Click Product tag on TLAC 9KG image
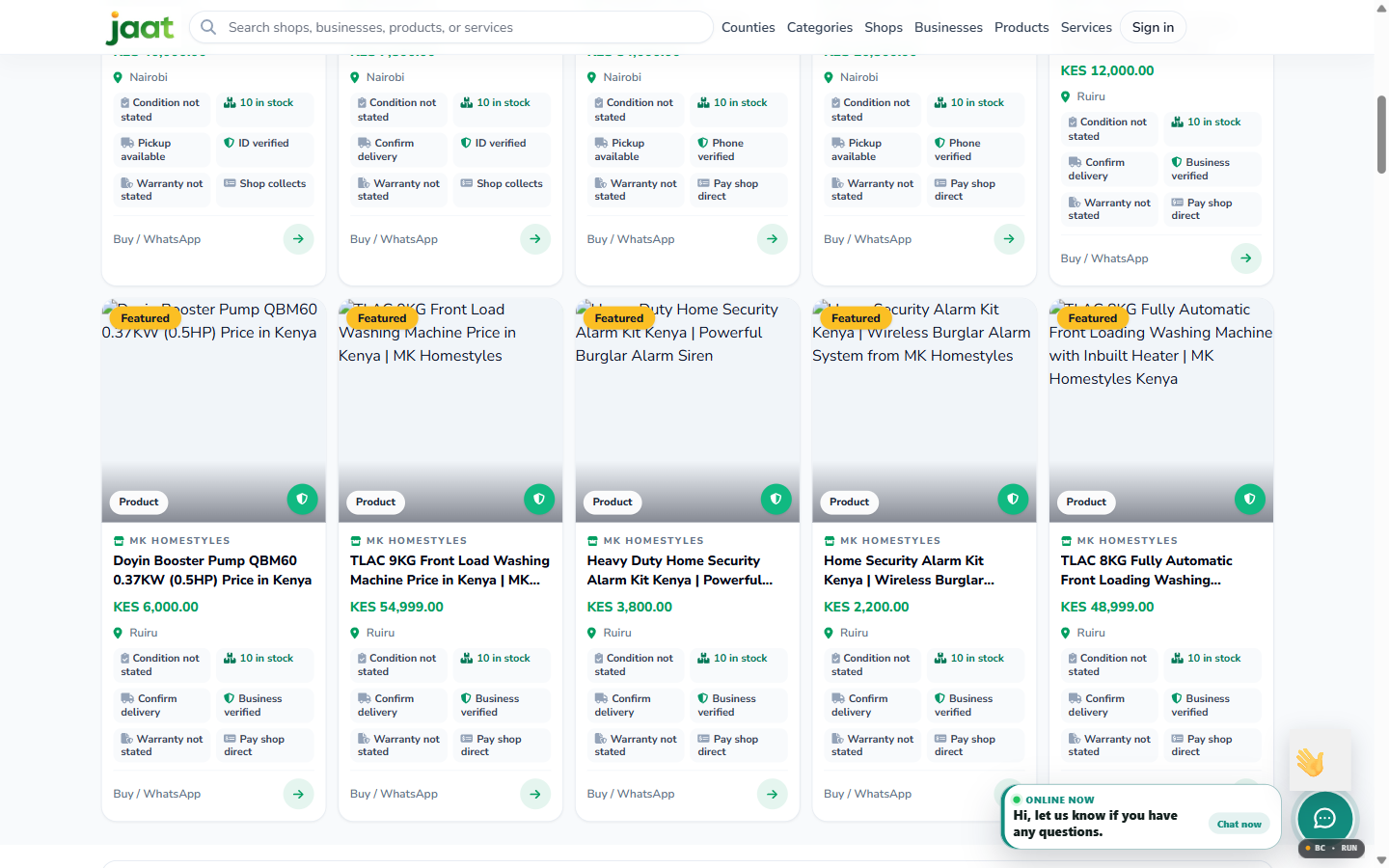 [375, 502]
